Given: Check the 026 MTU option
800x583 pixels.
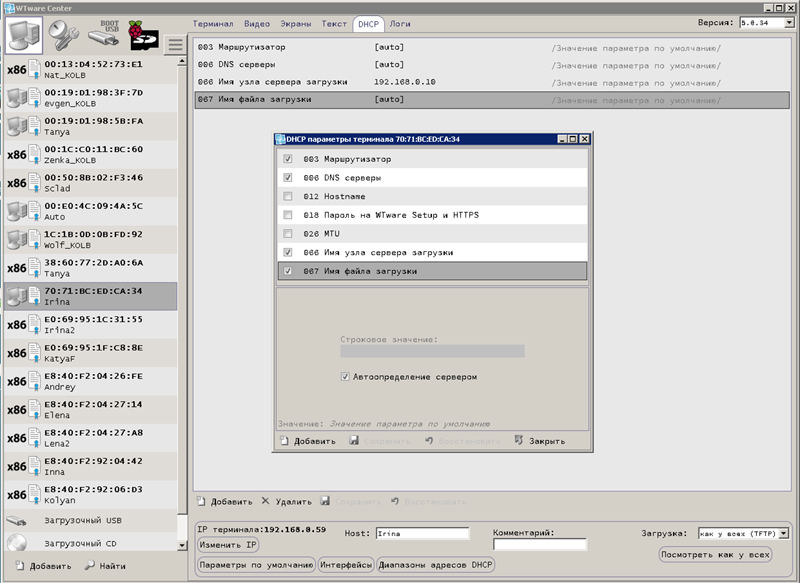Looking at the screenshot, I should pyautogui.click(x=288, y=234).
